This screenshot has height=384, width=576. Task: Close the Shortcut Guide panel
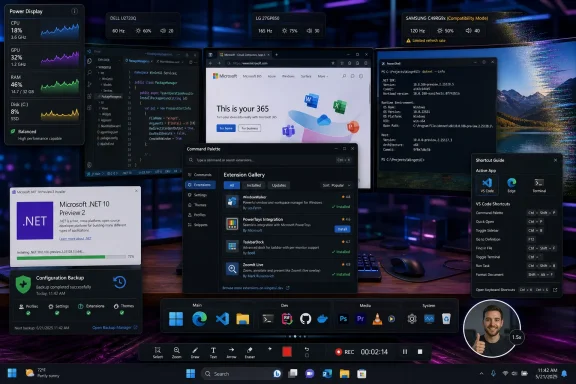pyautogui.click(x=555, y=160)
